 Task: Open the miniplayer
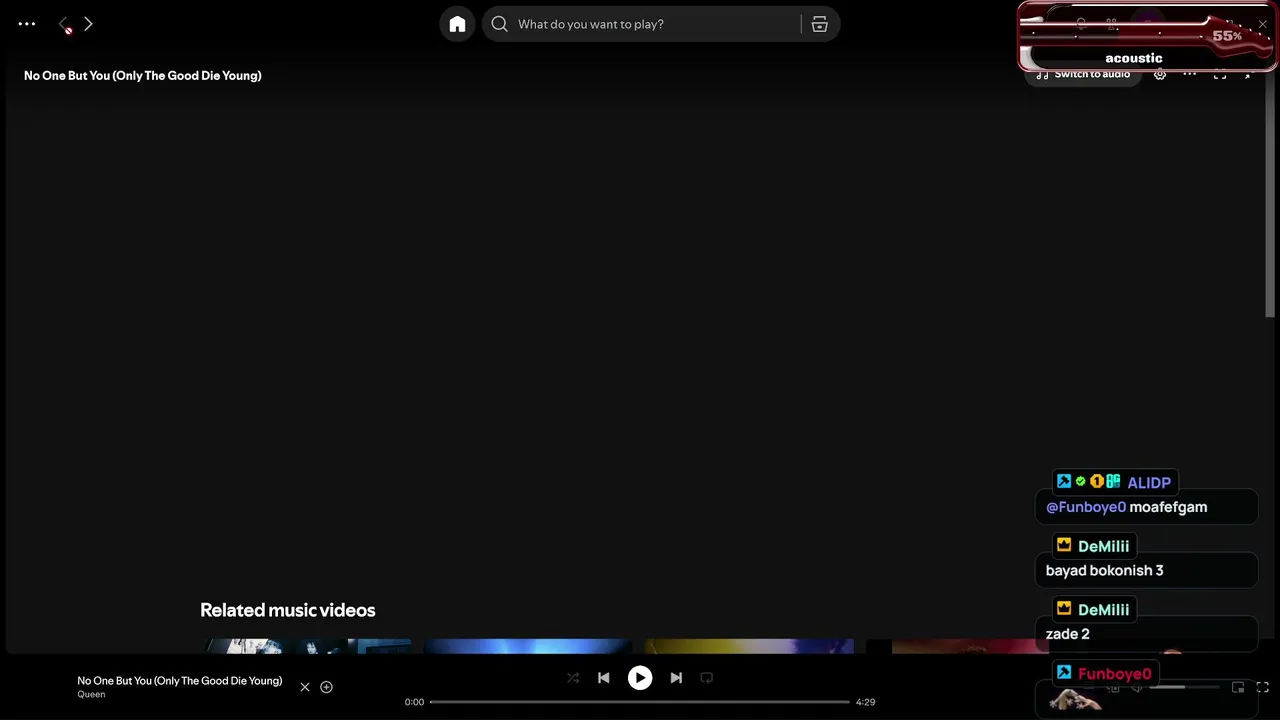pyautogui.click(x=1238, y=688)
